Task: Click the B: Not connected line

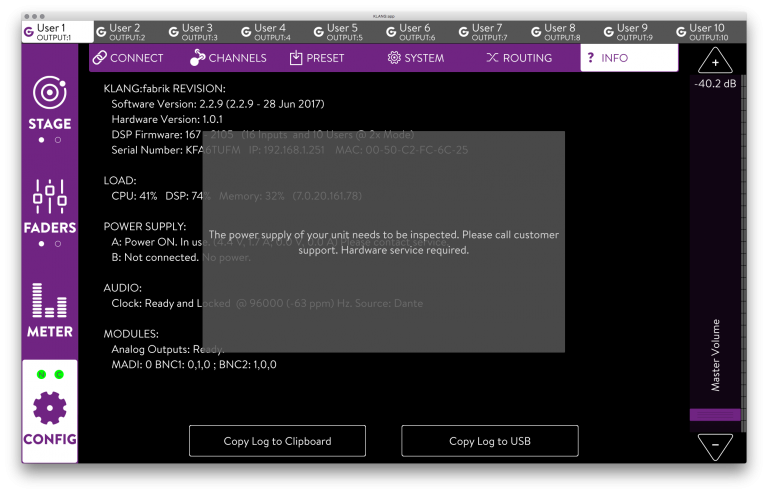Action: coord(181,258)
